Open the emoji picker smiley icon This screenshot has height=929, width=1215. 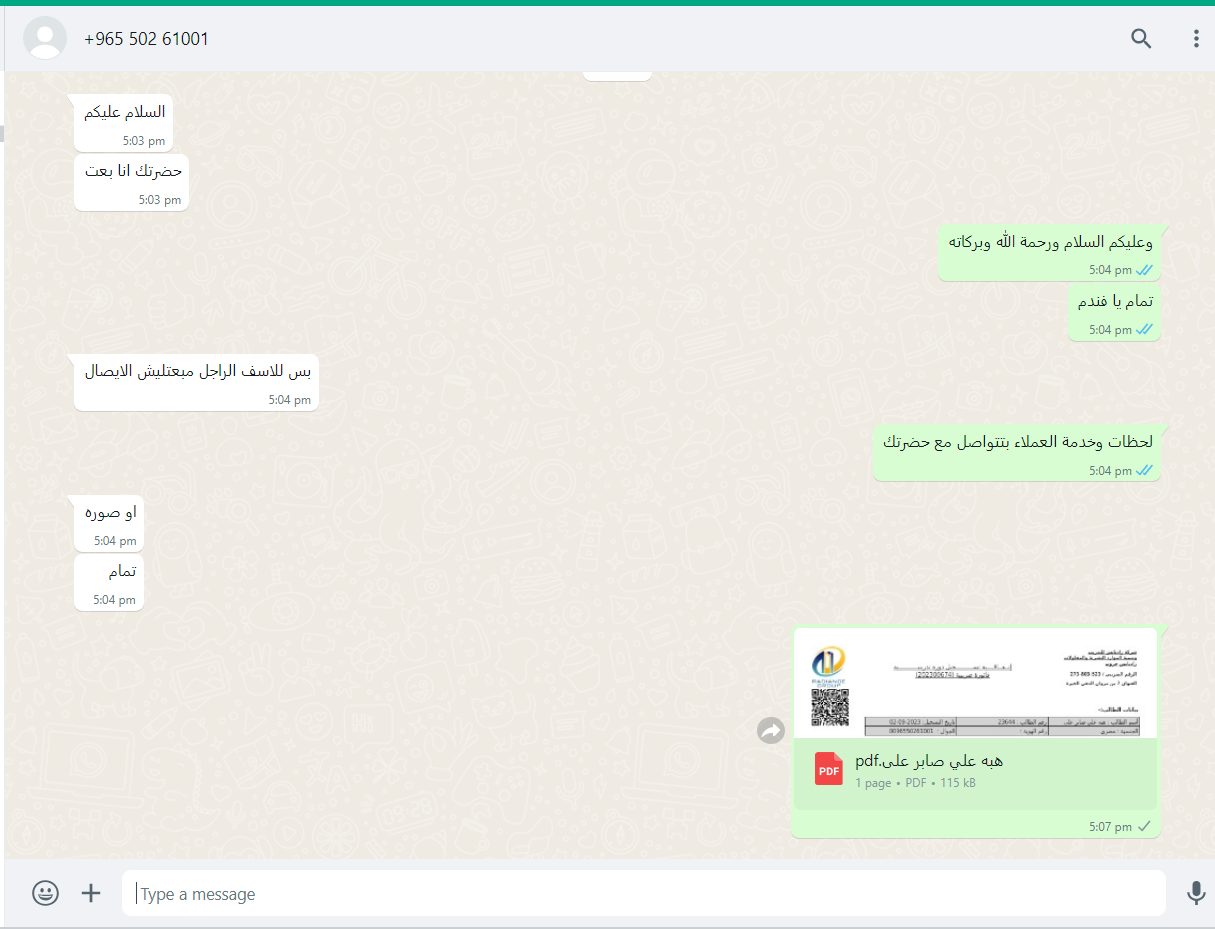(x=45, y=893)
